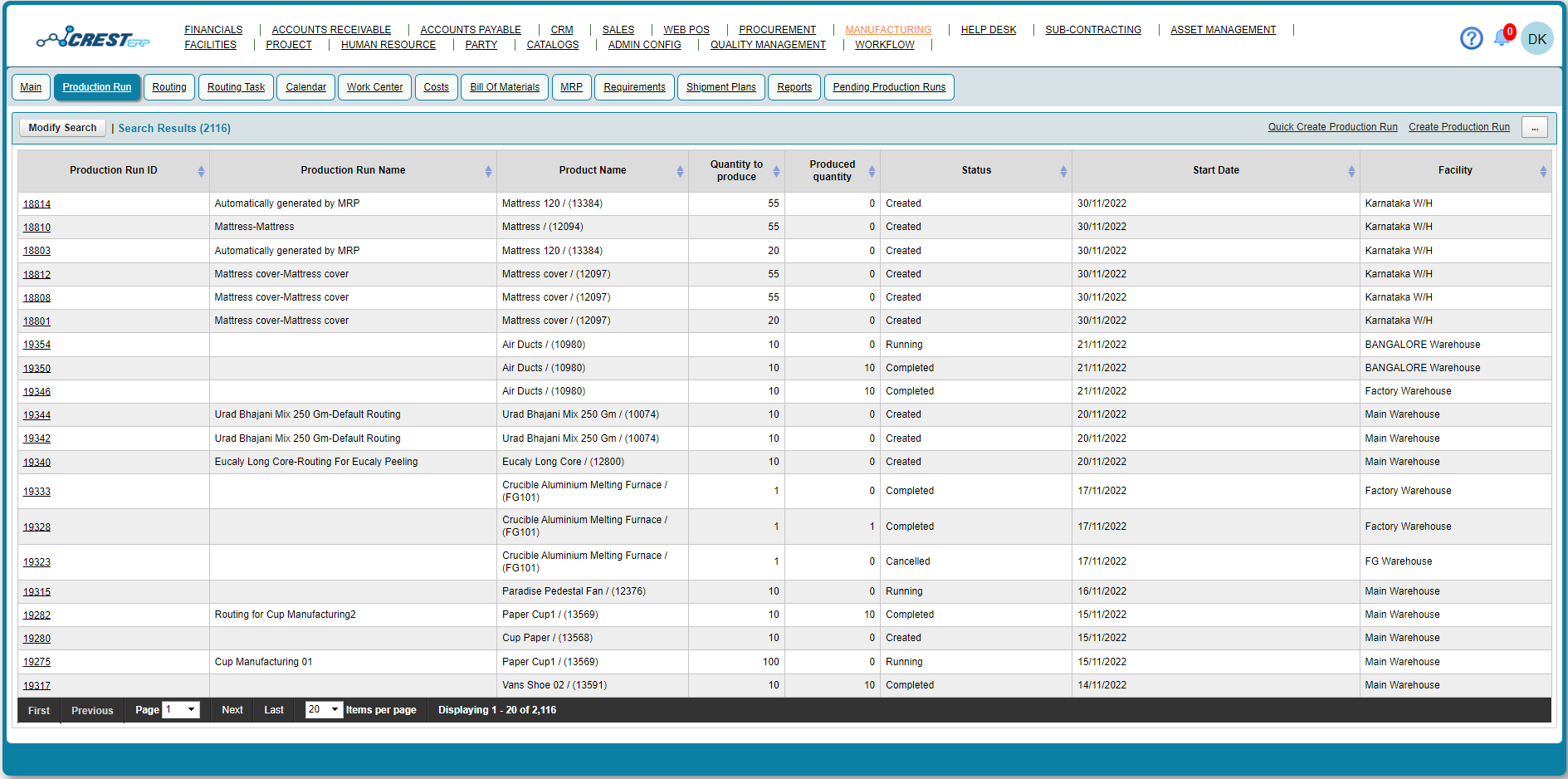Sort by Production Run ID column arrows

(x=201, y=170)
